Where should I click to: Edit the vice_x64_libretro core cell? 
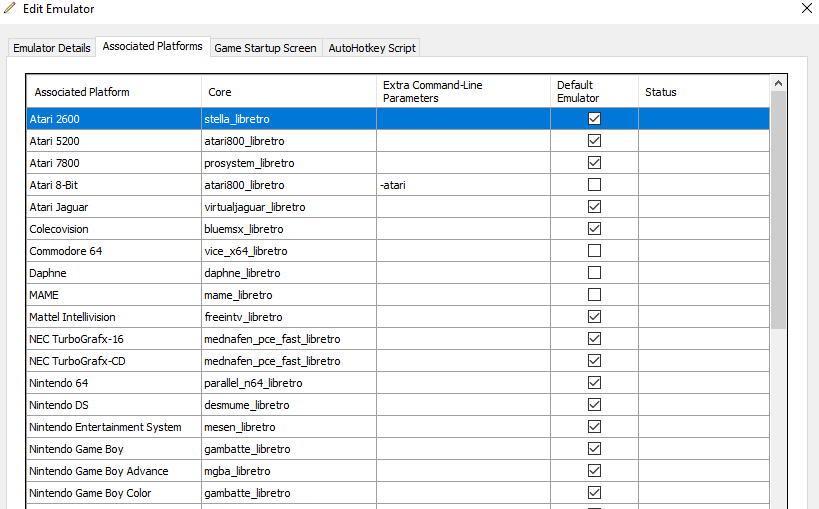coord(289,250)
